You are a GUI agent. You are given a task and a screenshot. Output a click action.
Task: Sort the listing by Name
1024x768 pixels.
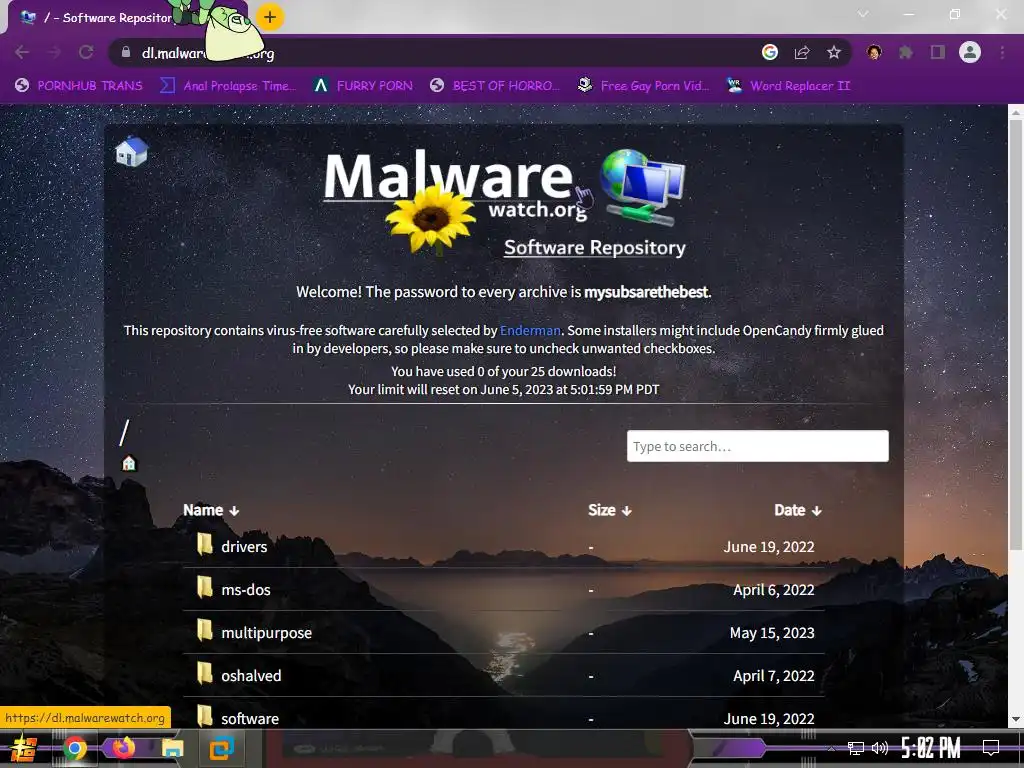click(x=211, y=510)
